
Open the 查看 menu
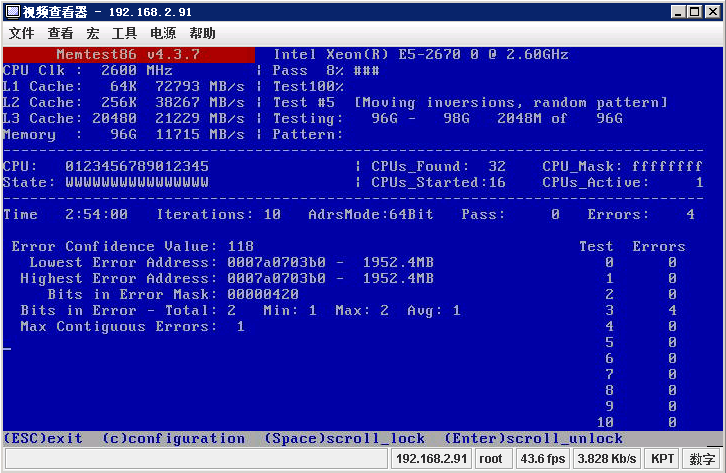tap(60, 33)
